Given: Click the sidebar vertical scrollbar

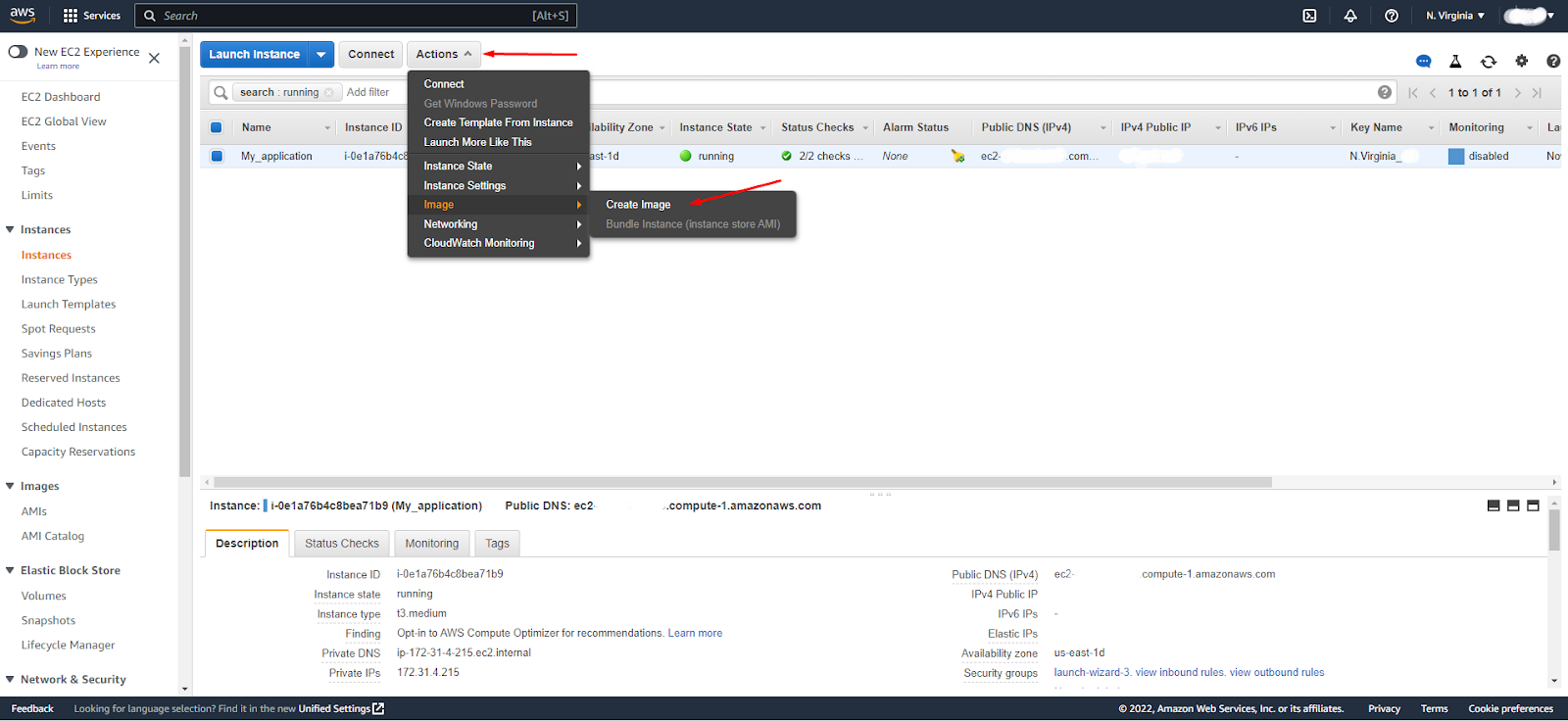Looking at the screenshot, I should coord(184,263).
